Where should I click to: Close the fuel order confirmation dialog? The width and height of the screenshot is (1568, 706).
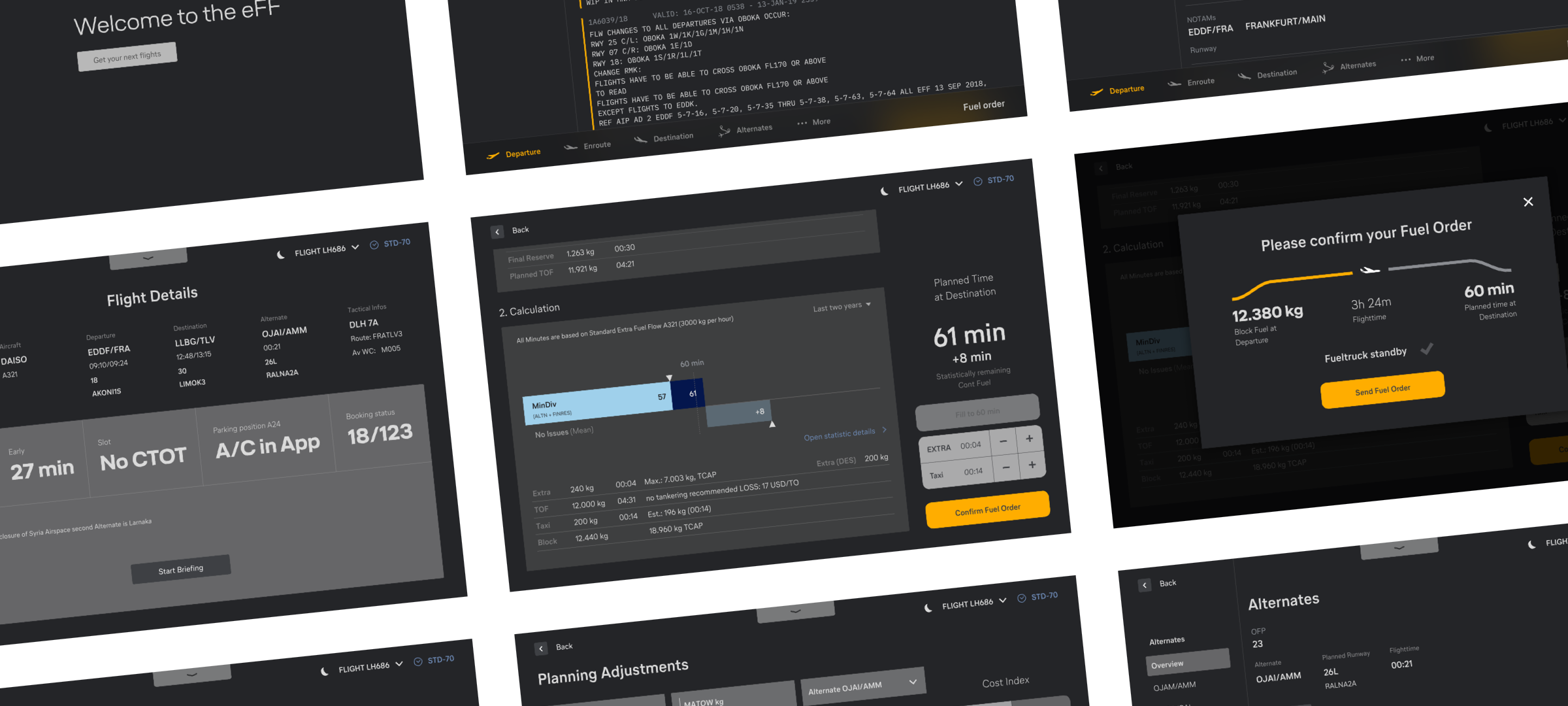[x=1527, y=202]
